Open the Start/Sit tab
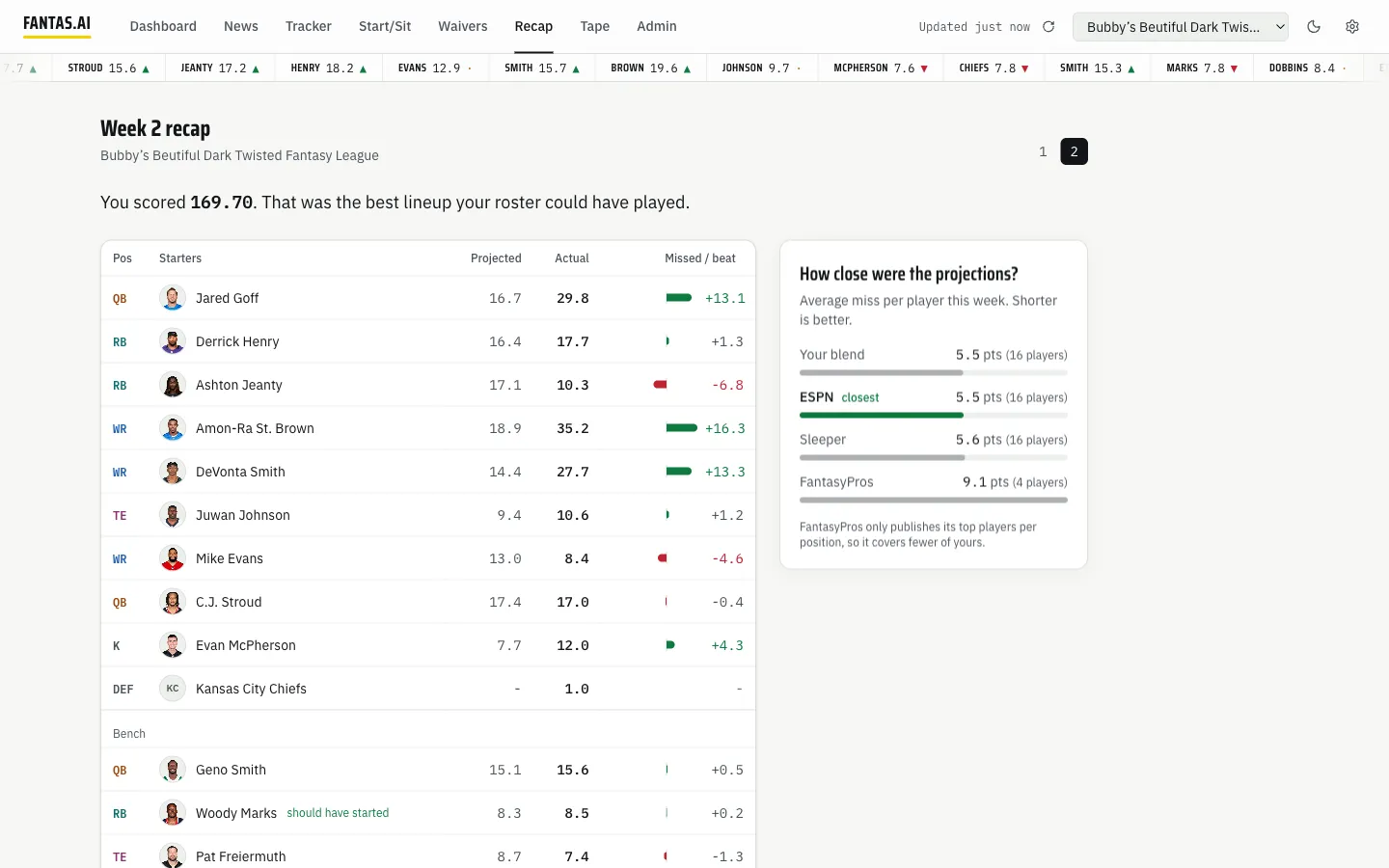1389x868 pixels. point(385,26)
